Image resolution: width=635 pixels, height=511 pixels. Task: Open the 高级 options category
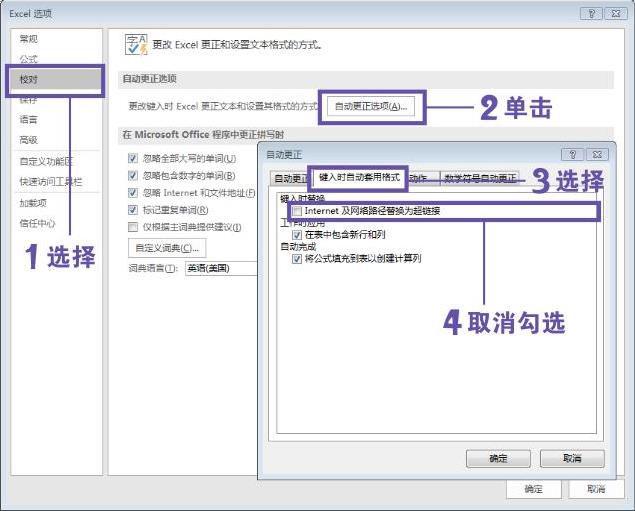tap(28, 140)
